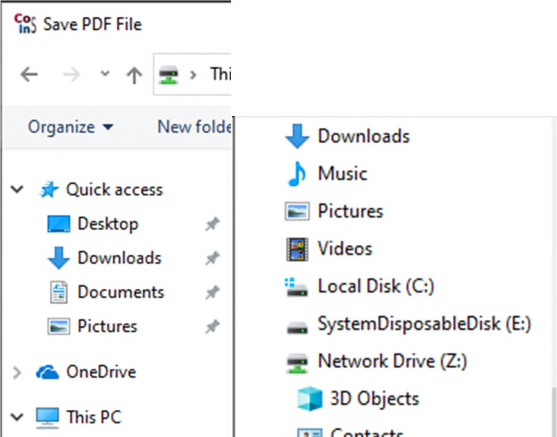
Task: Click the Forward navigation arrow
Action: tap(71, 75)
